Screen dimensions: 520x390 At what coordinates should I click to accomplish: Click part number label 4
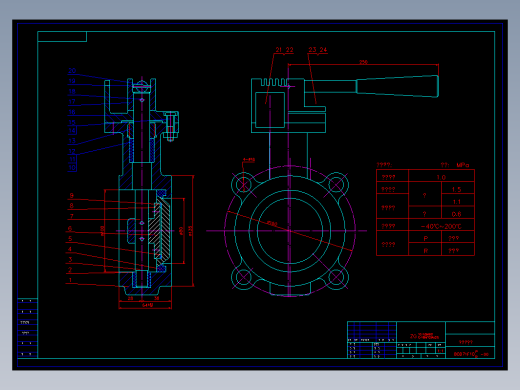[70, 249]
